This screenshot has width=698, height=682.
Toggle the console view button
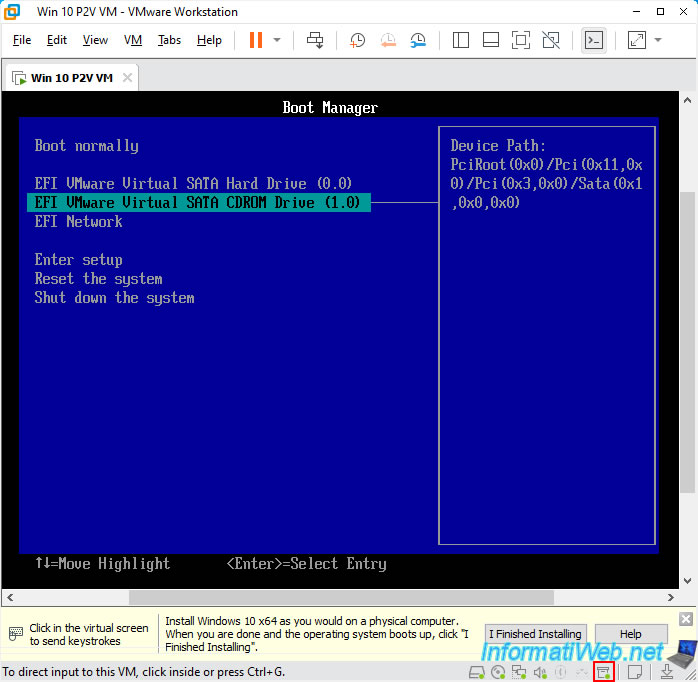594,41
